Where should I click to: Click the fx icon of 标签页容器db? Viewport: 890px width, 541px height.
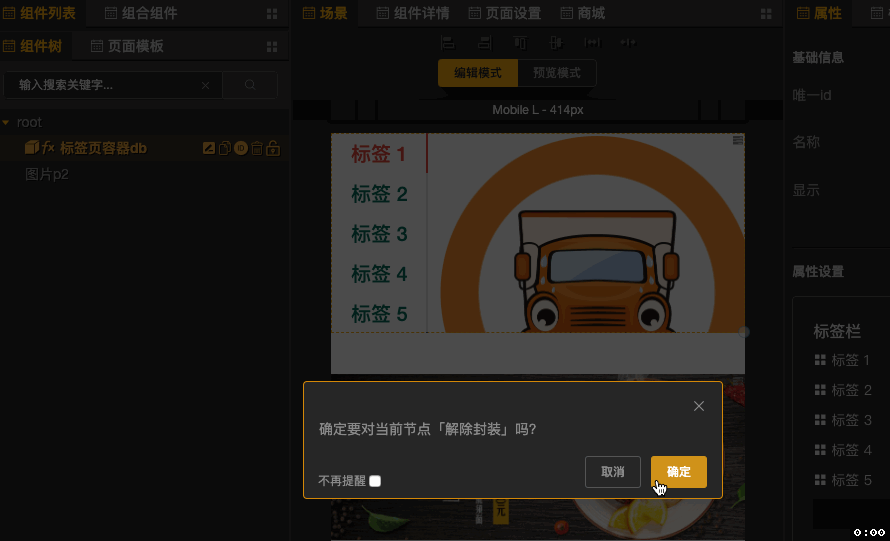(x=48, y=148)
